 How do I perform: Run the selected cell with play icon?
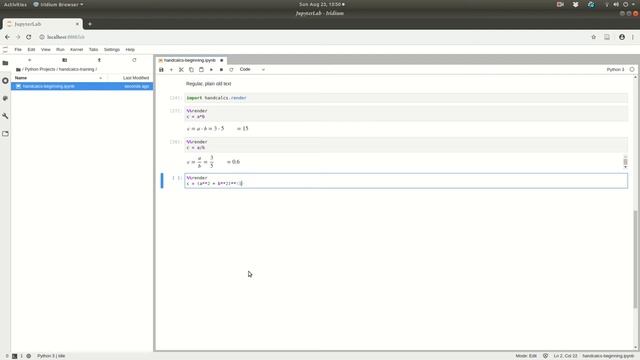point(211,70)
